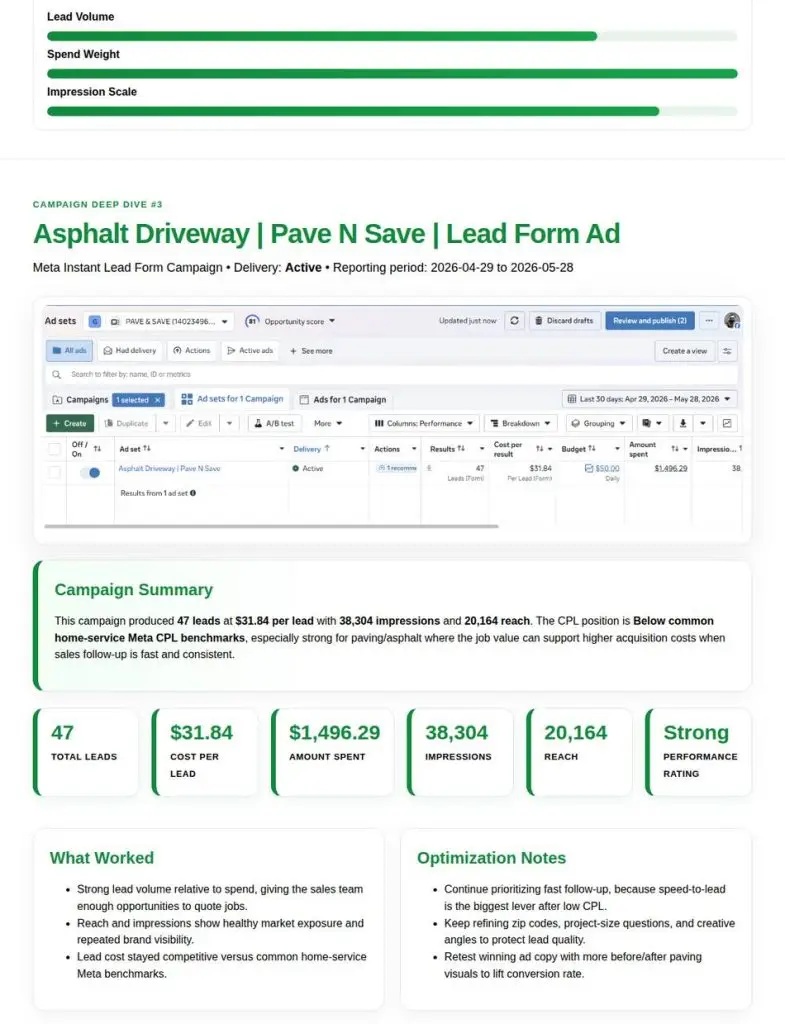Click the Lead Volume progress bar

click(x=392, y=36)
